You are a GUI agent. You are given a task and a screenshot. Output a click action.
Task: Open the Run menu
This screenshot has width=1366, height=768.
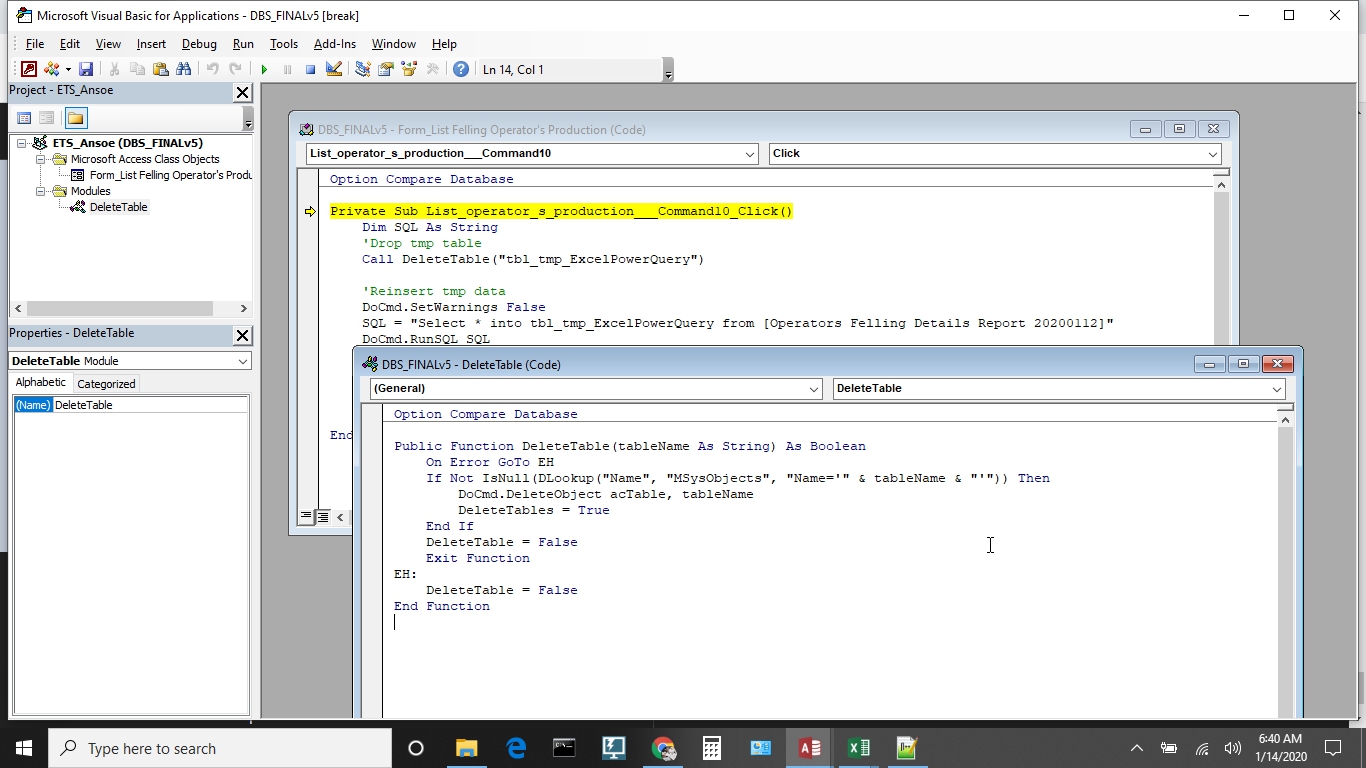click(x=243, y=44)
